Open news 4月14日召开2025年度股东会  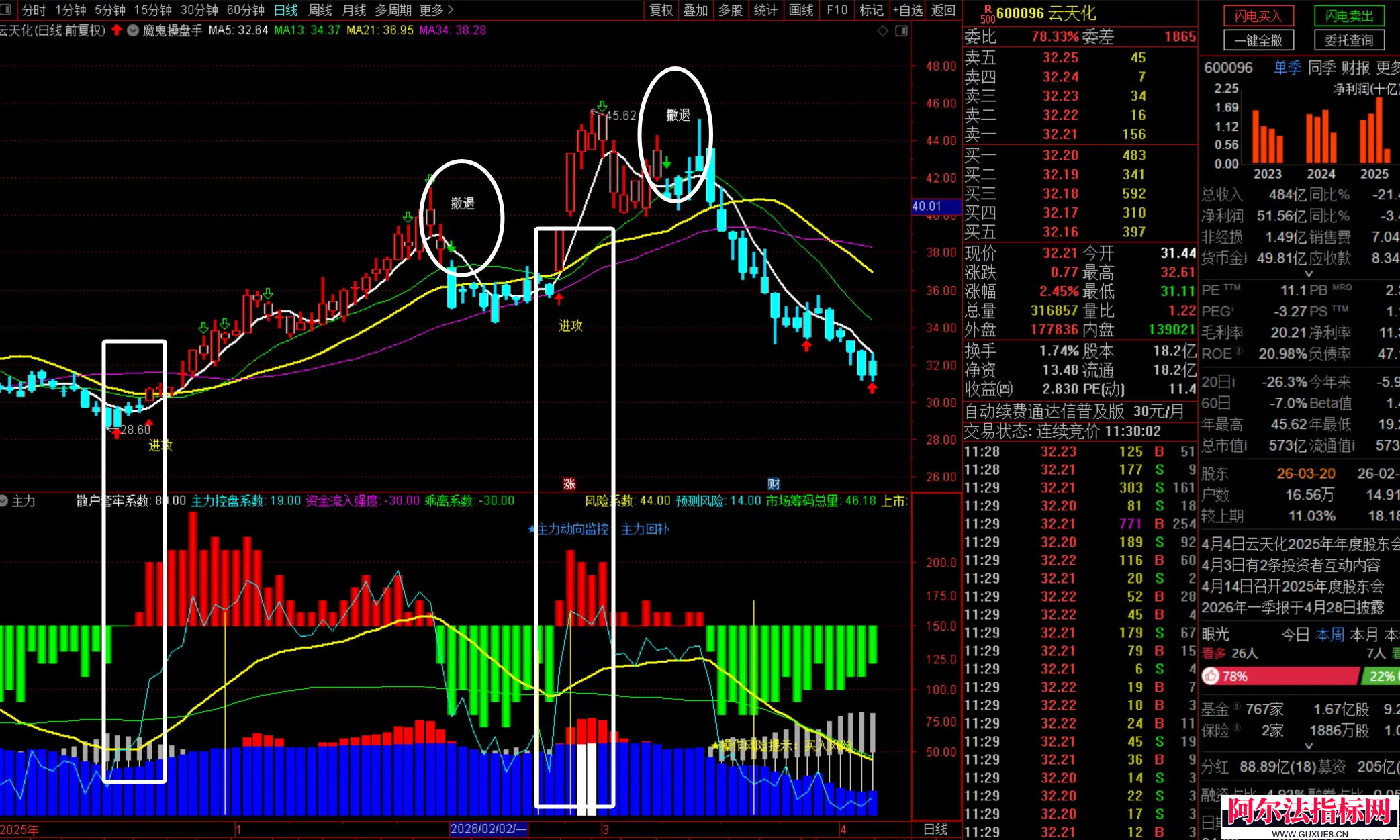point(1293,586)
